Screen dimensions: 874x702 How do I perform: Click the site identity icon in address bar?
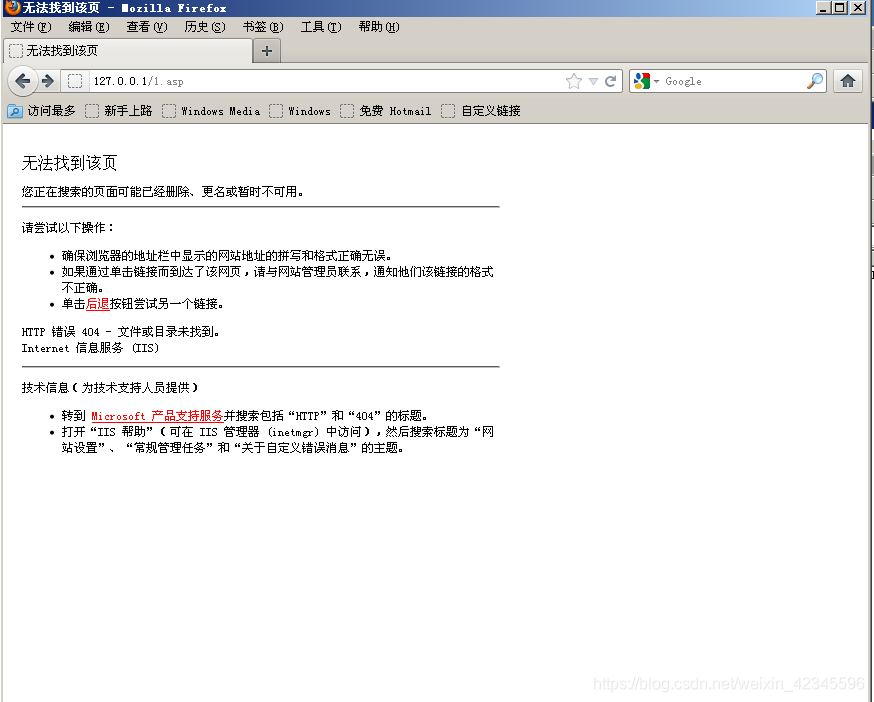coord(75,81)
